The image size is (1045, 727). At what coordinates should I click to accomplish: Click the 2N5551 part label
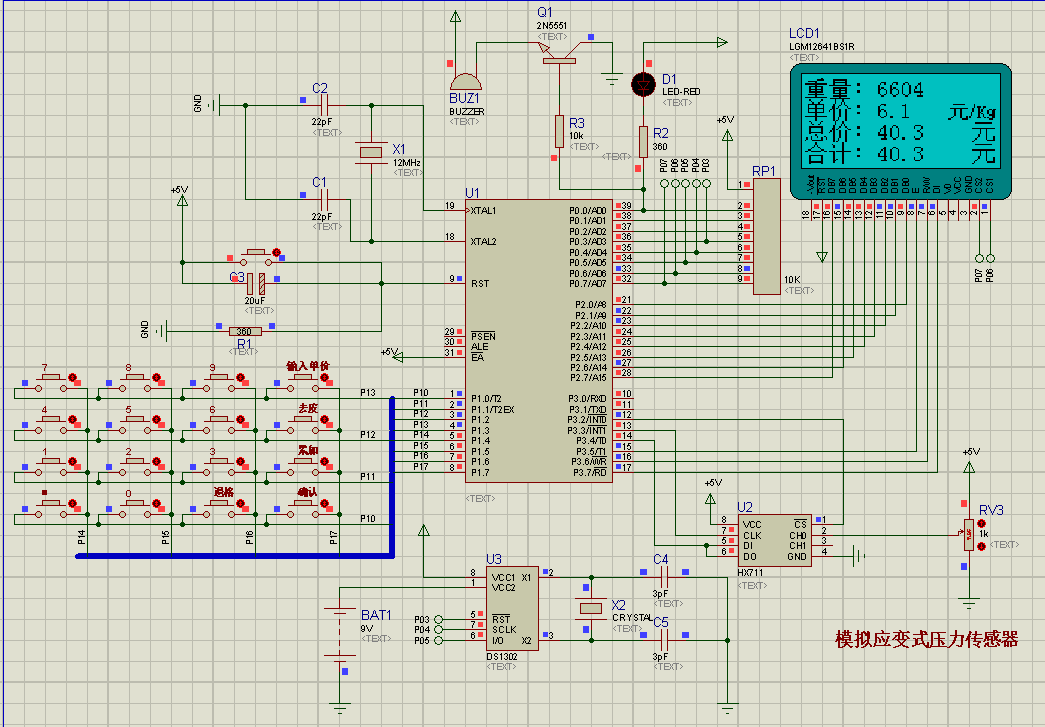click(552, 25)
